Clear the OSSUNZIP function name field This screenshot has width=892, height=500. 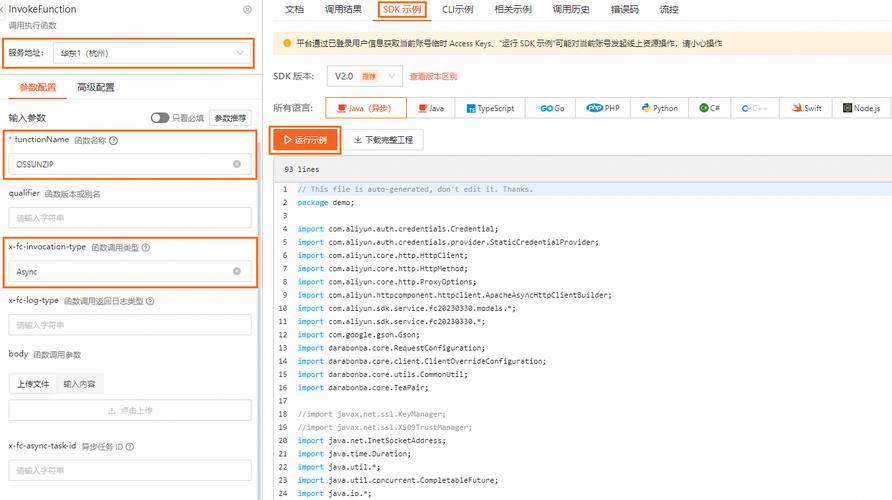(x=237, y=164)
